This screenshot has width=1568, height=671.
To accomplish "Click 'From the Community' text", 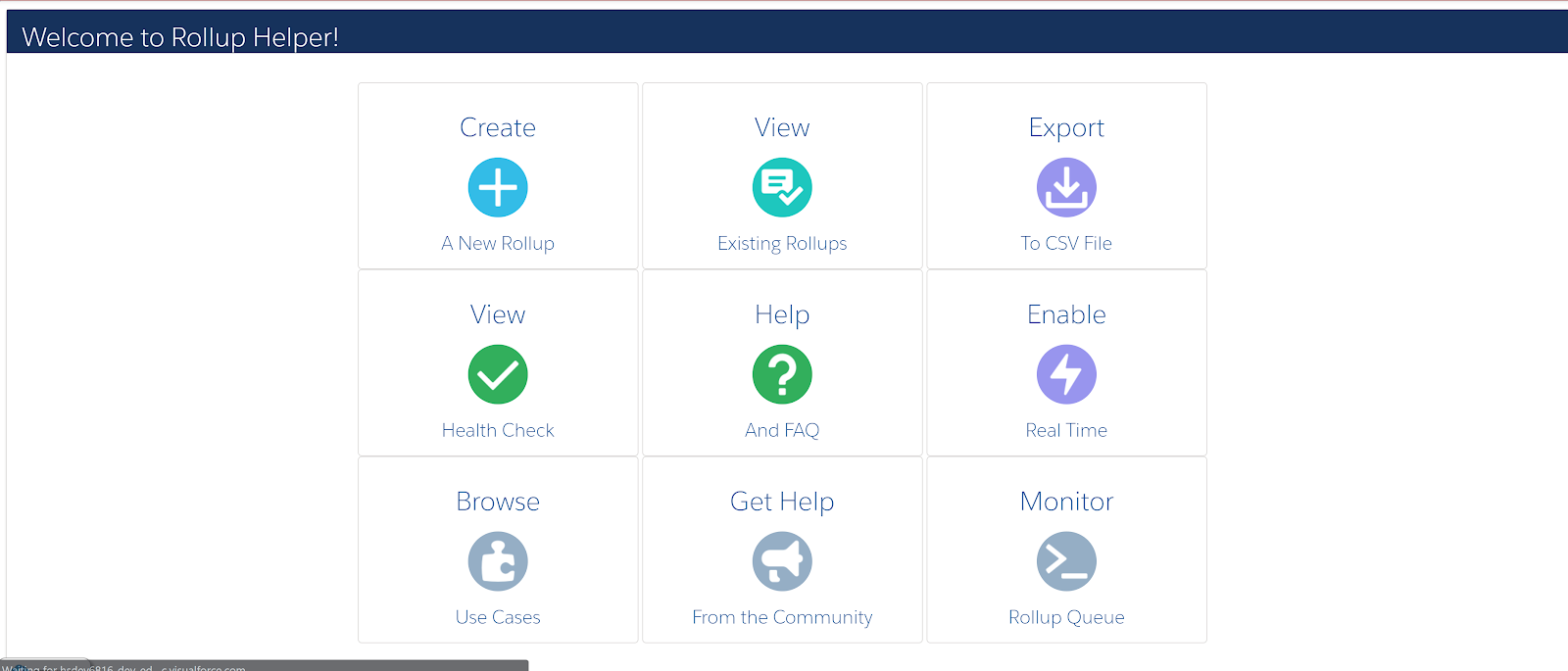I will (x=782, y=617).
